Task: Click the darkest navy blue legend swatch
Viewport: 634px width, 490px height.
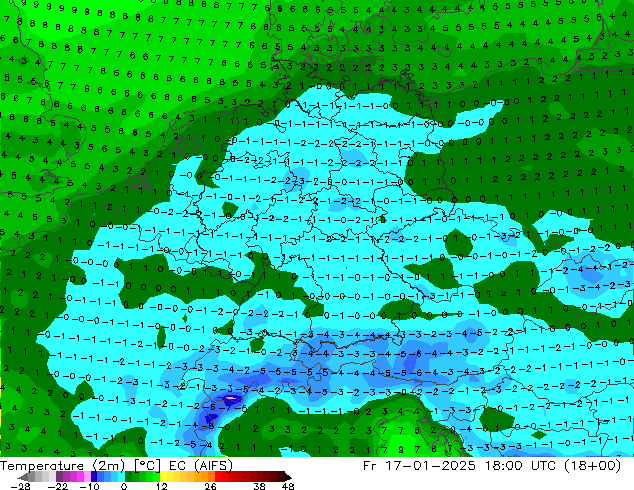Action: click(x=94, y=477)
